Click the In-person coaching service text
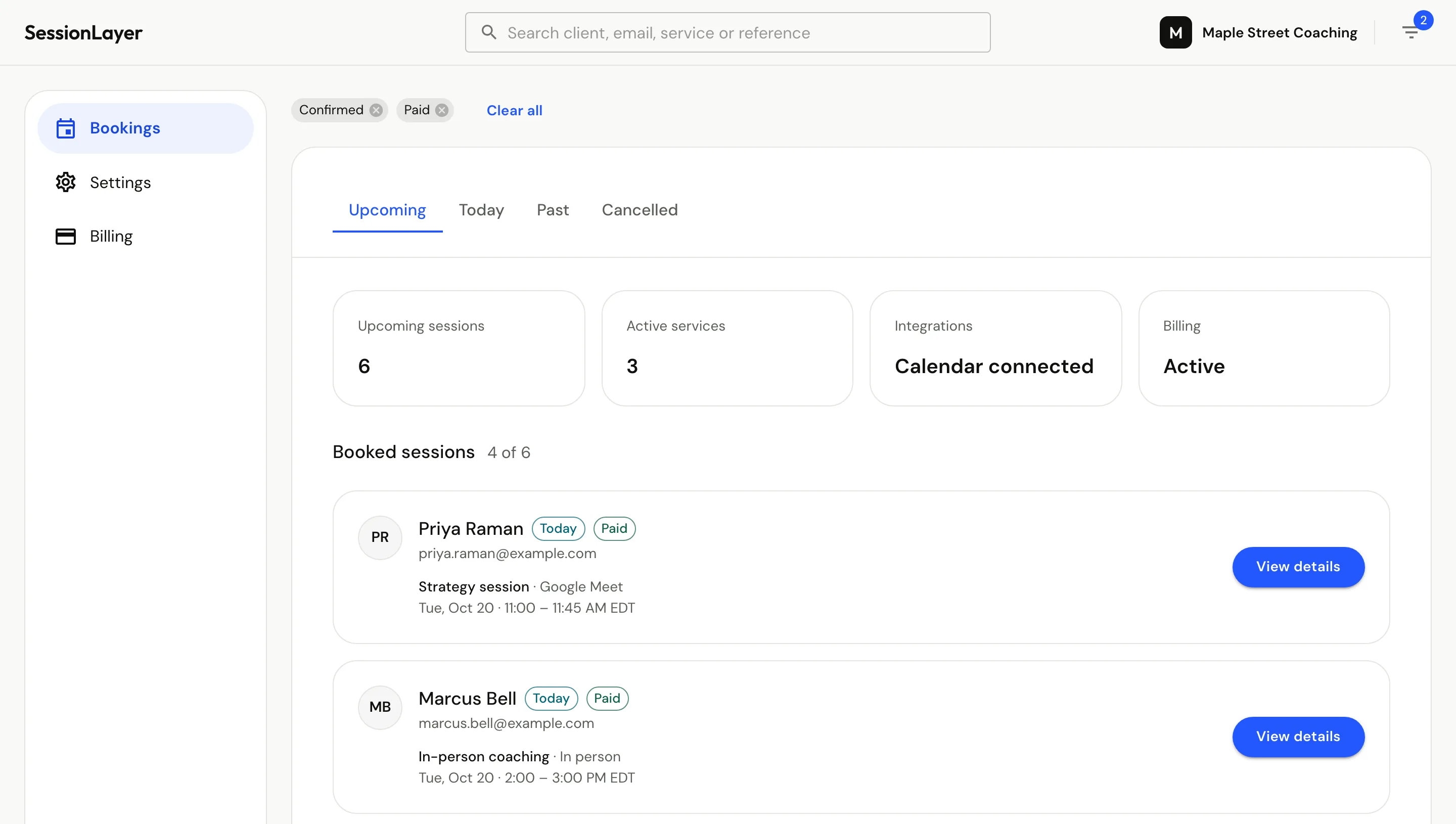 484,757
